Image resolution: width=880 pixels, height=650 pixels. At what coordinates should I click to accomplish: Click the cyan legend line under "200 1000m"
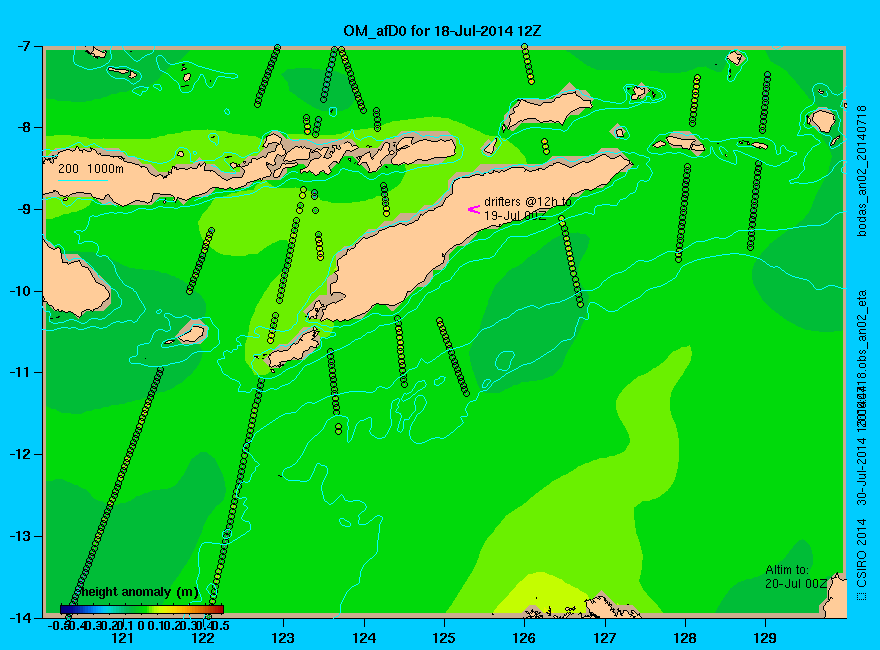coord(82,180)
